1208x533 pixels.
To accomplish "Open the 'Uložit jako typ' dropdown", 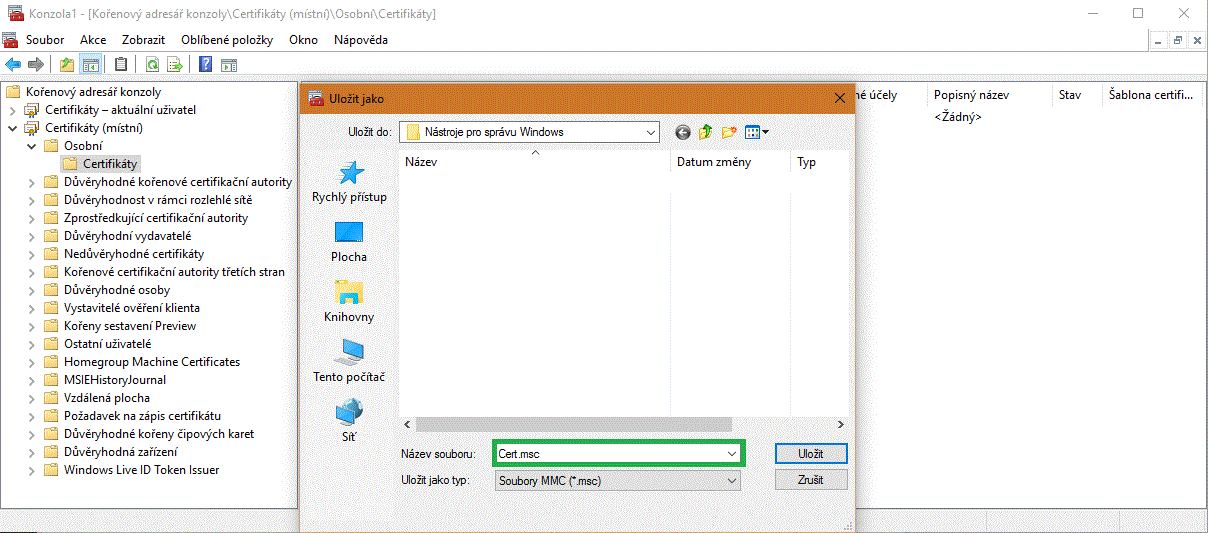I will click(x=732, y=481).
